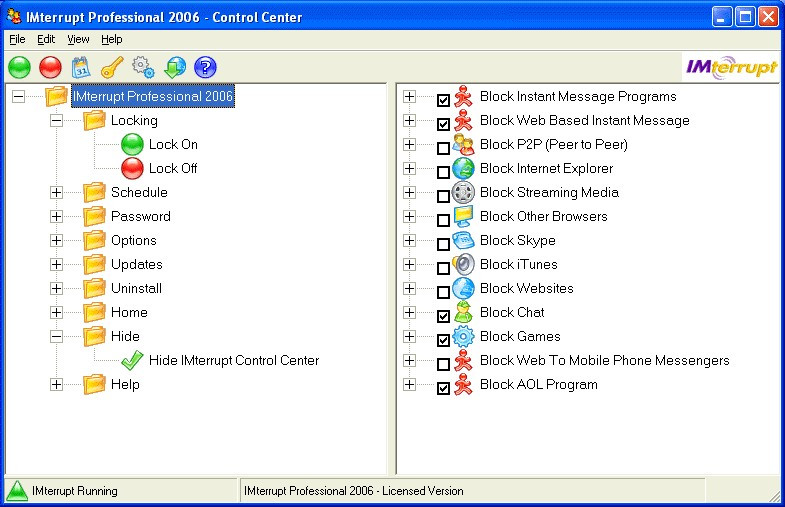The height and width of the screenshot is (507, 785).
Task: Disable the Block Games checkbox
Action: pos(443,340)
